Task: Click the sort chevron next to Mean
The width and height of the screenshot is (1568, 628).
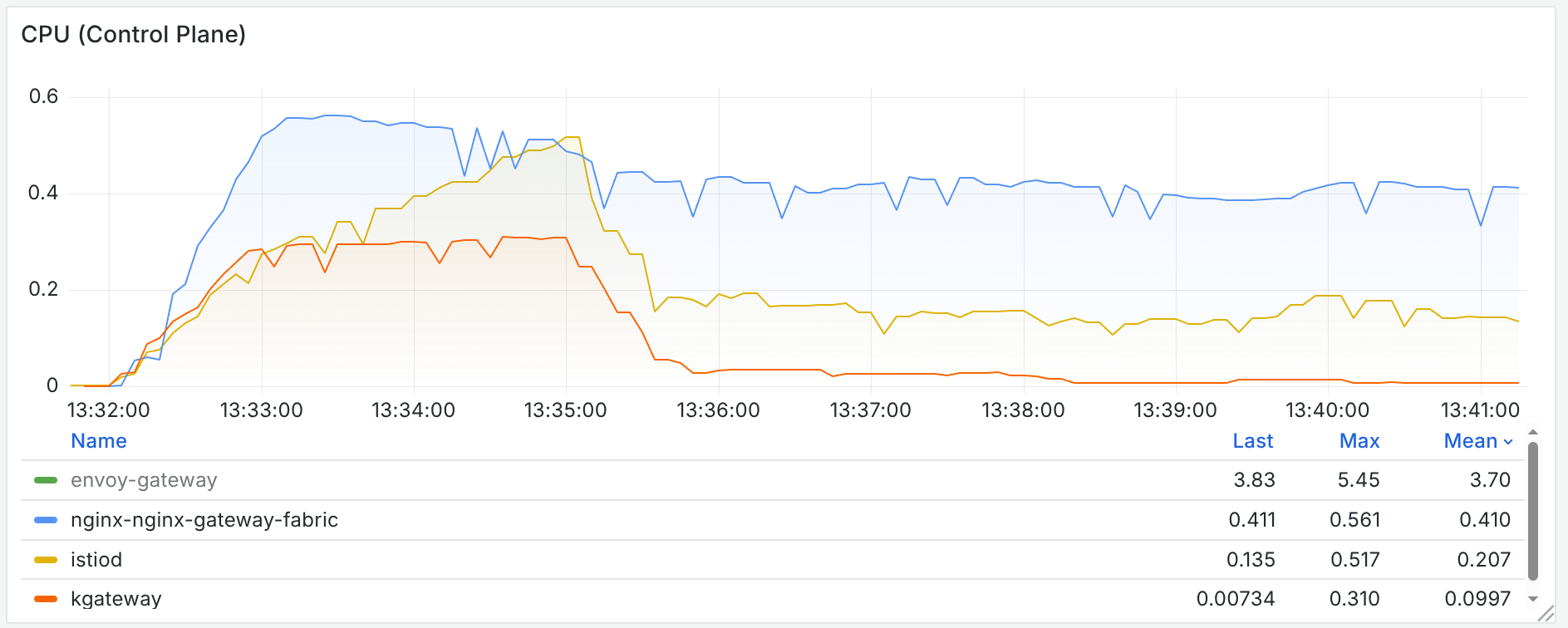Action: coord(1507,442)
